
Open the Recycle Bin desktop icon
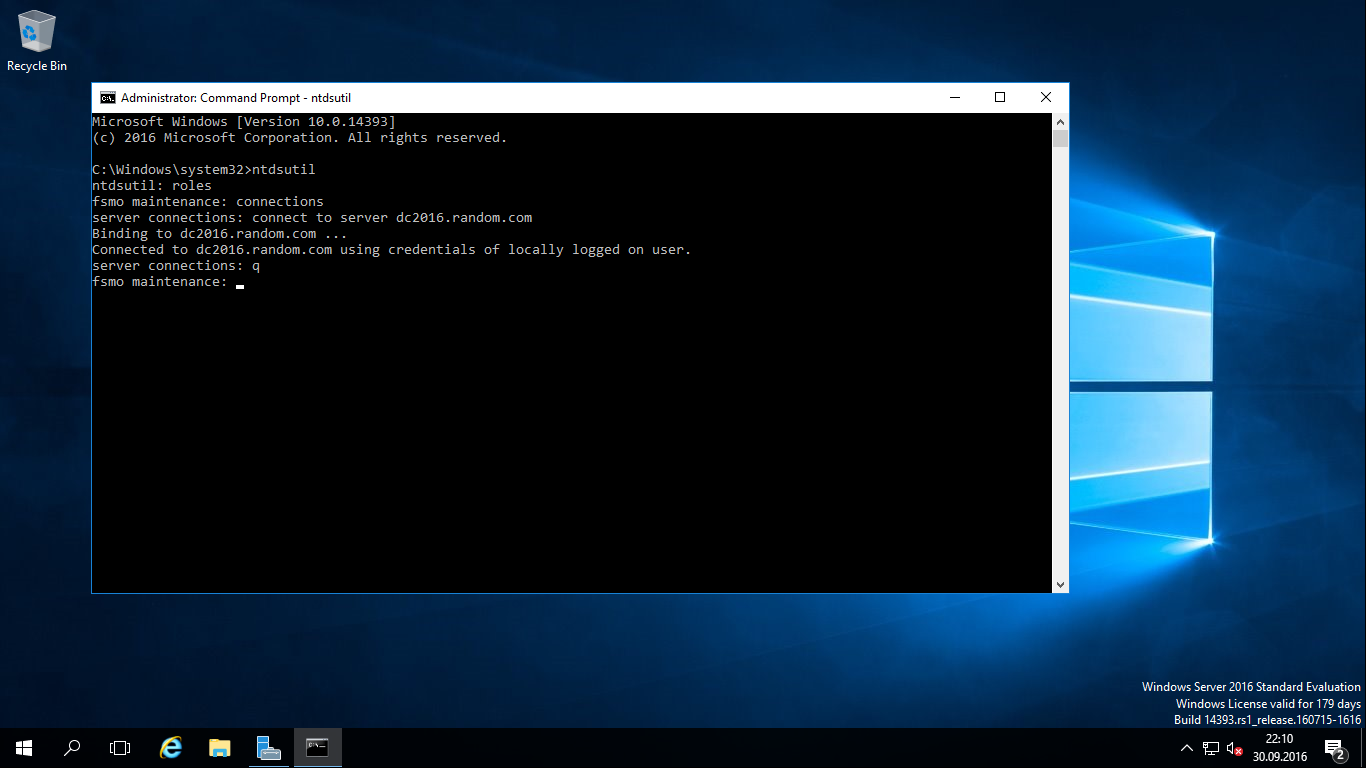pos(37,41)
